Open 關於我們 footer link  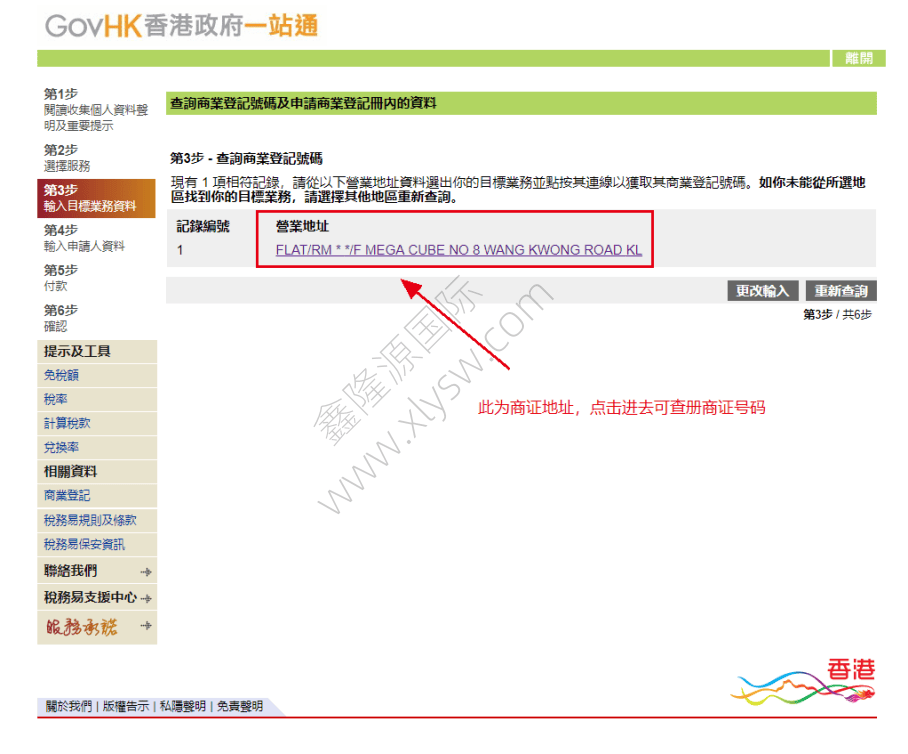point(69,707)
